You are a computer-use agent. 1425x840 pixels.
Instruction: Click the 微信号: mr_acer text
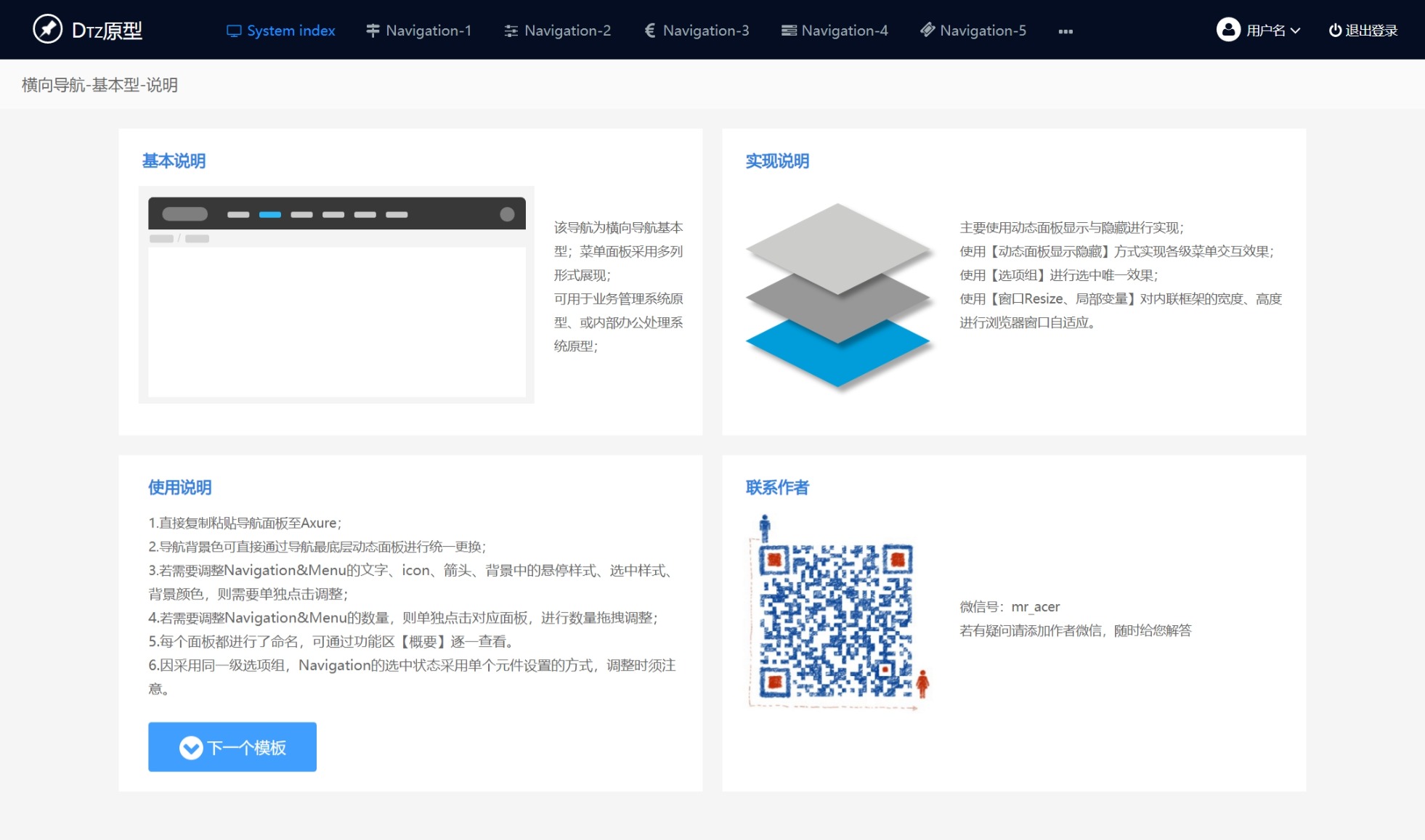1010,607
